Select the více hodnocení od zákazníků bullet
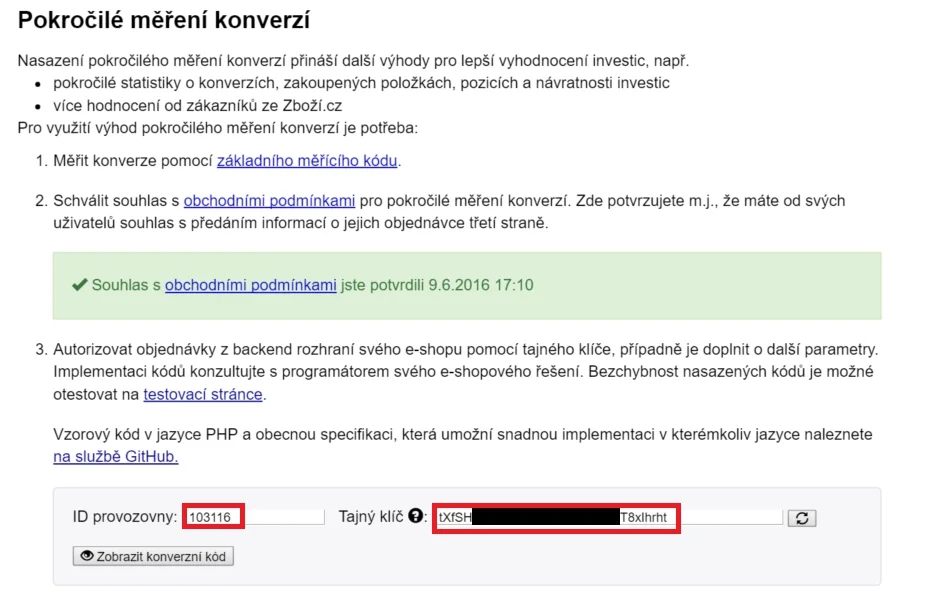Screen dimensions: 935x615 [204, 105]
